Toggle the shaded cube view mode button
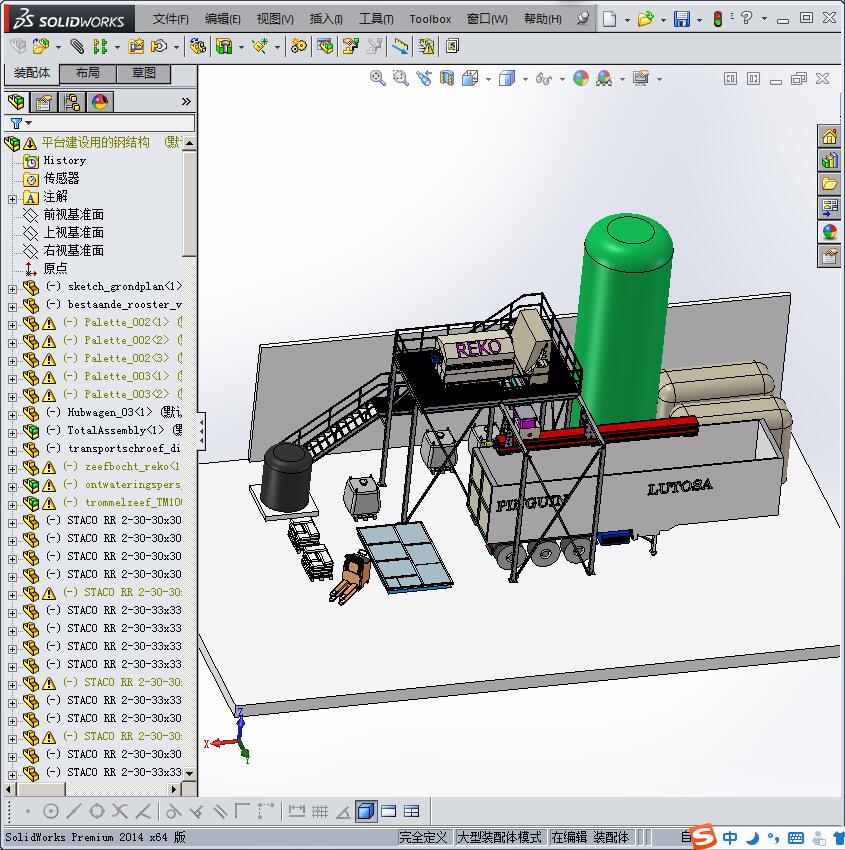 [366, 811]
